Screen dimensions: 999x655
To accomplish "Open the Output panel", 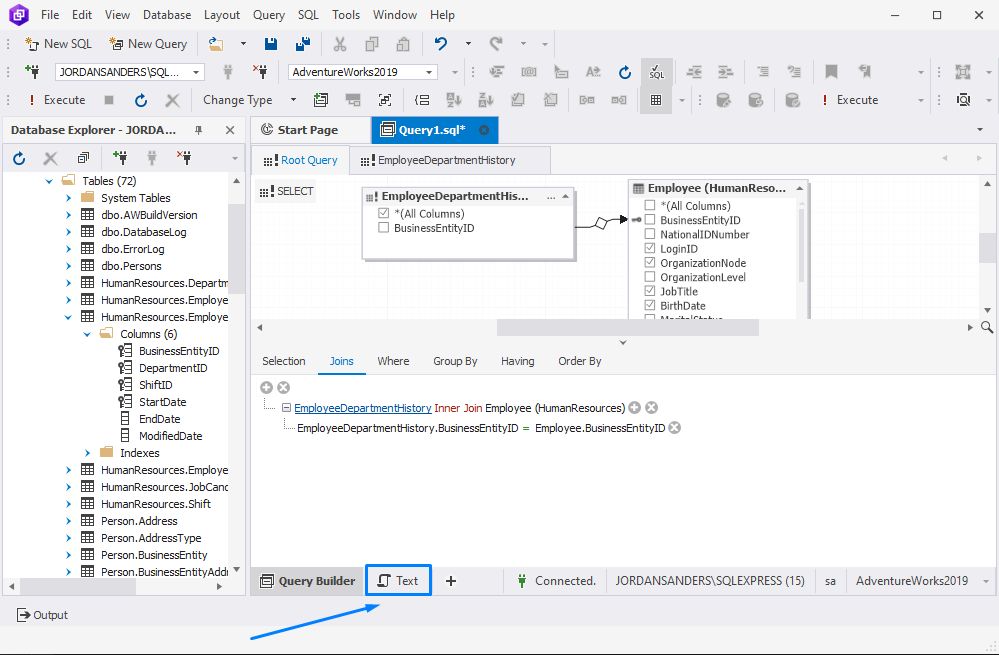I will pyautogui.click(x=42, y=615).
